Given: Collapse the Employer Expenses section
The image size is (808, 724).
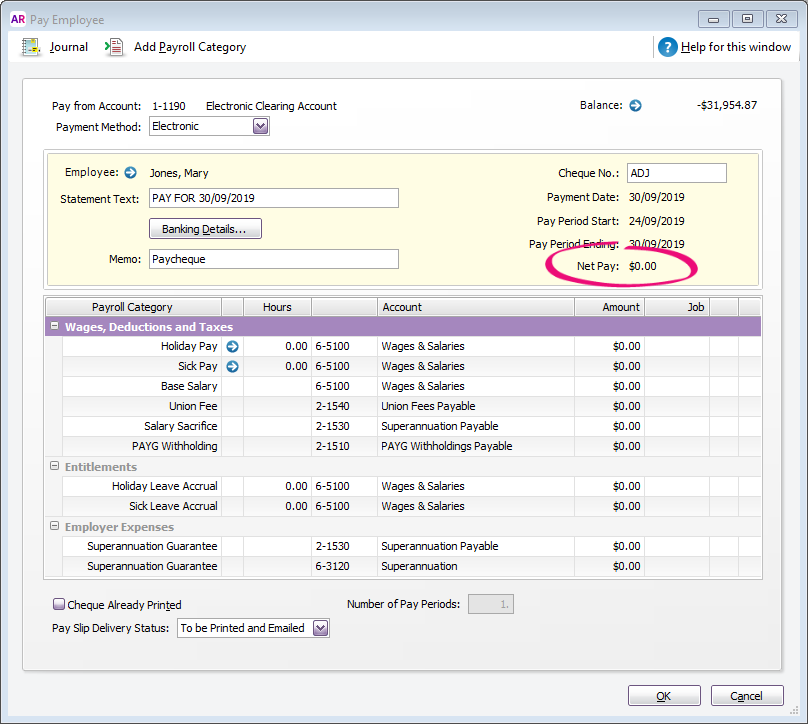Looking at the screenshot, I should (x=54, y=526).
